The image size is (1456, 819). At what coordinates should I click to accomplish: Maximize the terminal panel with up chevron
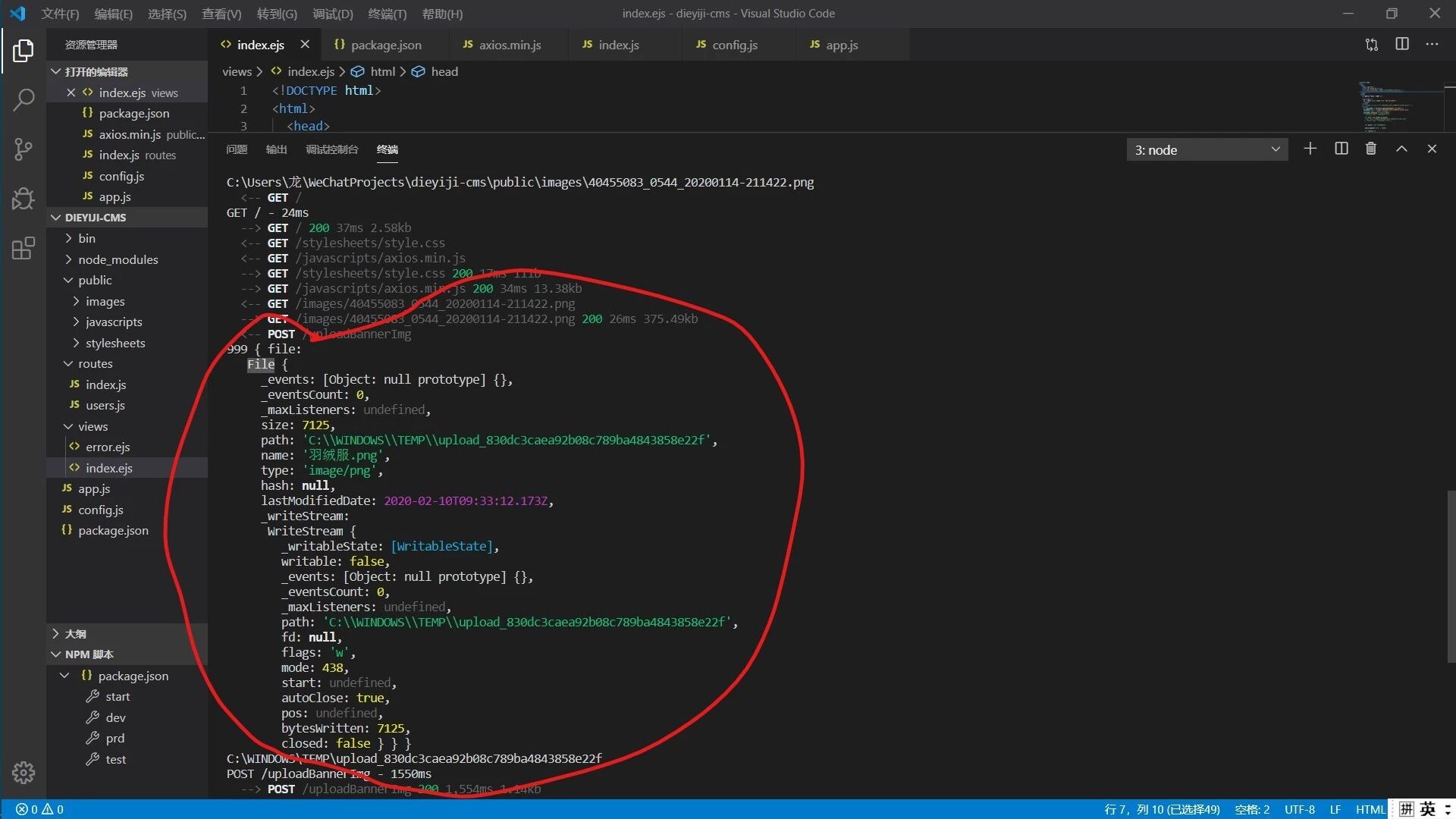coord(1401,149)
